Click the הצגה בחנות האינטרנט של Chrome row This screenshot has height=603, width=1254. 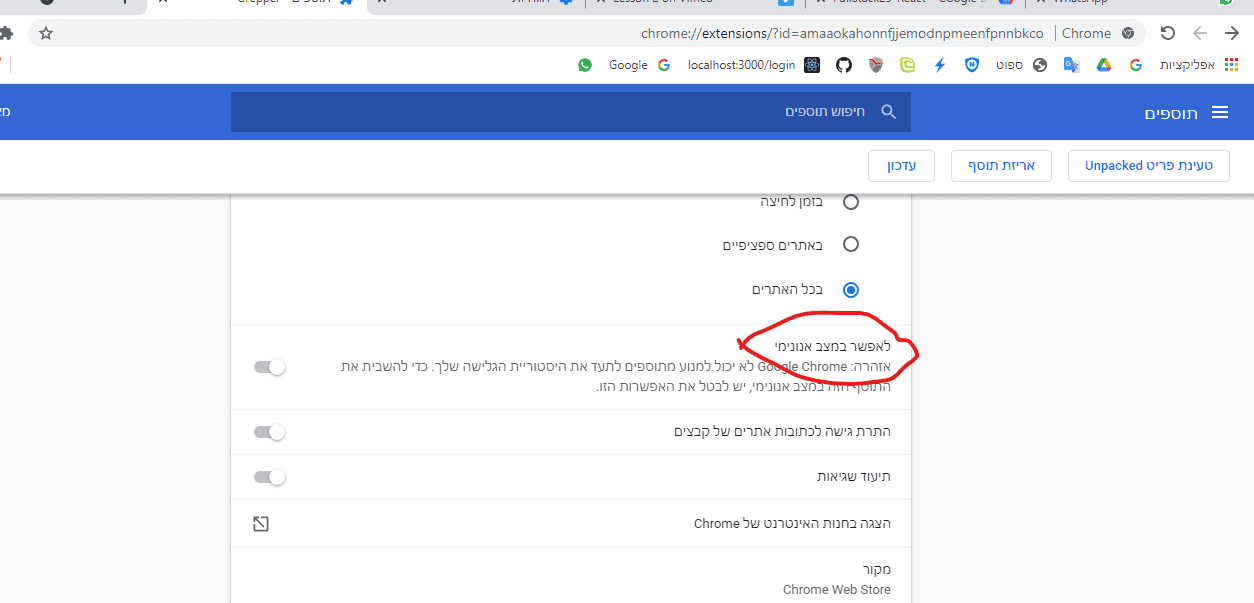571,523
